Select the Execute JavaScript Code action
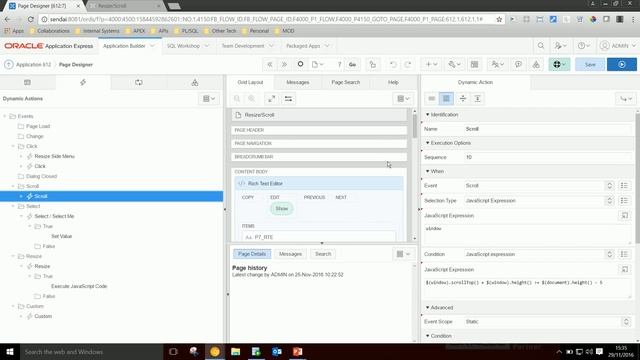 tap(79, 286)
